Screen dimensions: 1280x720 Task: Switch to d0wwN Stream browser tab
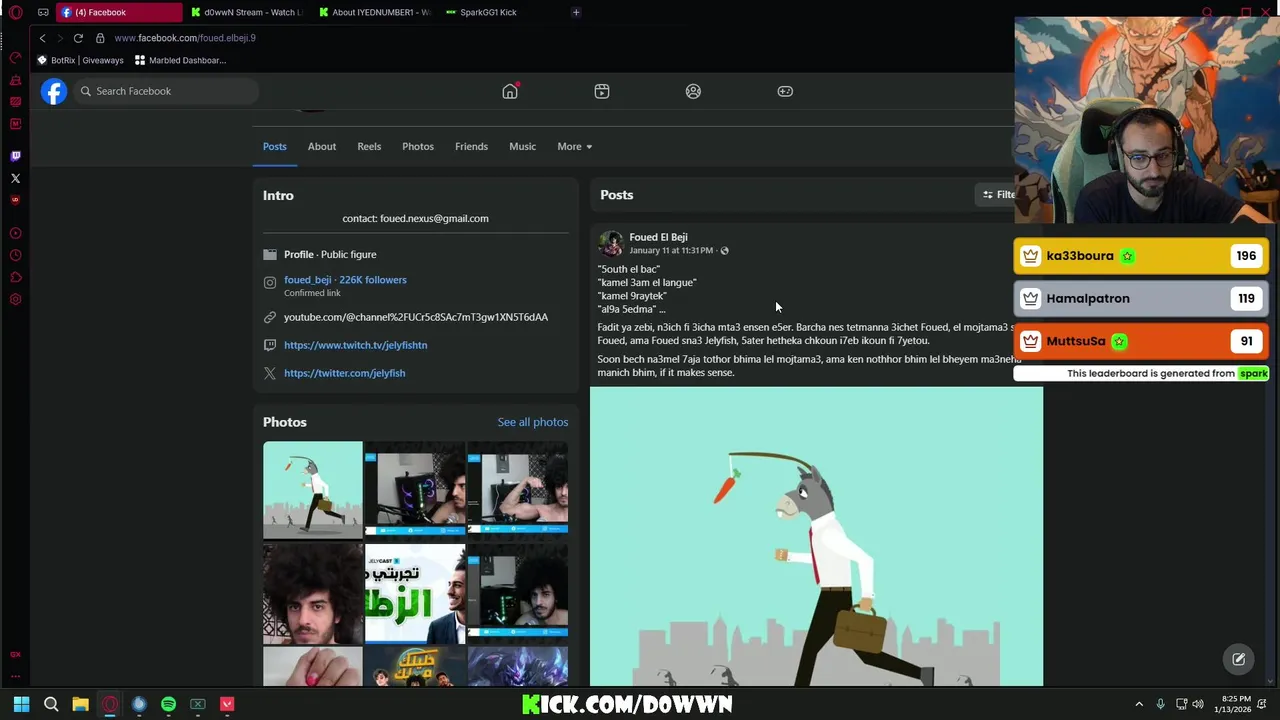pos(247,12)
